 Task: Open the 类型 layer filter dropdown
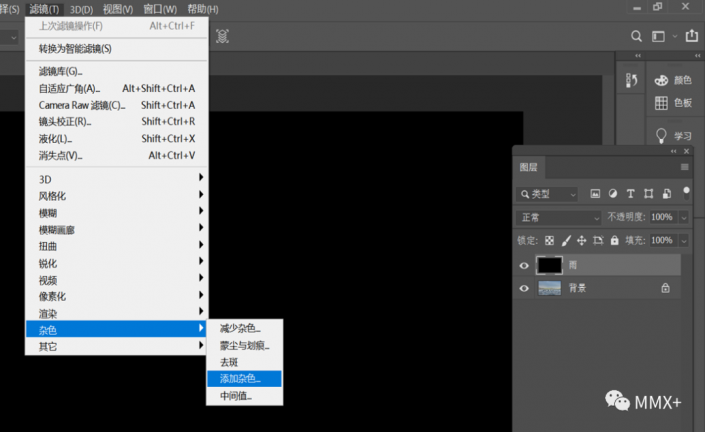point(547,194)
